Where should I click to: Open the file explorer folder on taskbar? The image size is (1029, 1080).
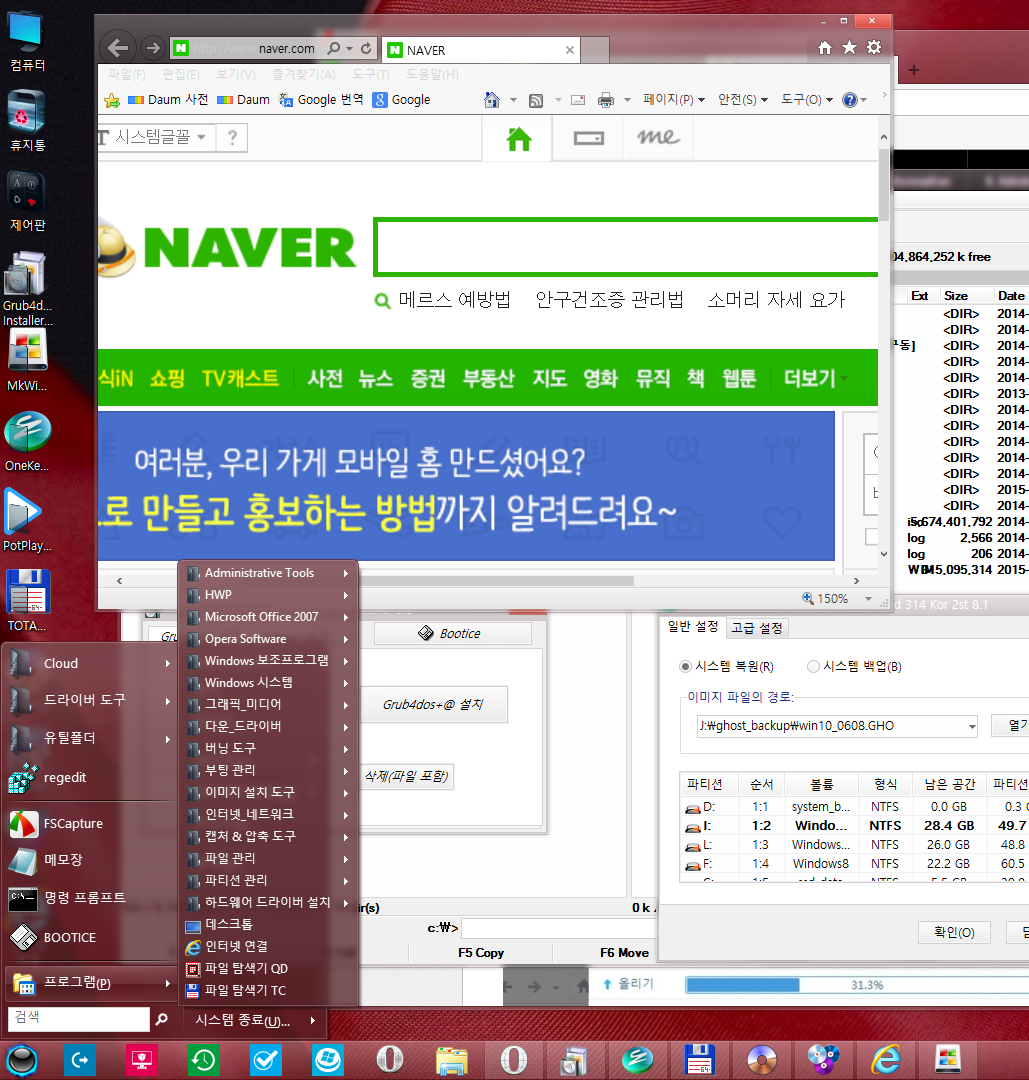(x=452, y=1060)
